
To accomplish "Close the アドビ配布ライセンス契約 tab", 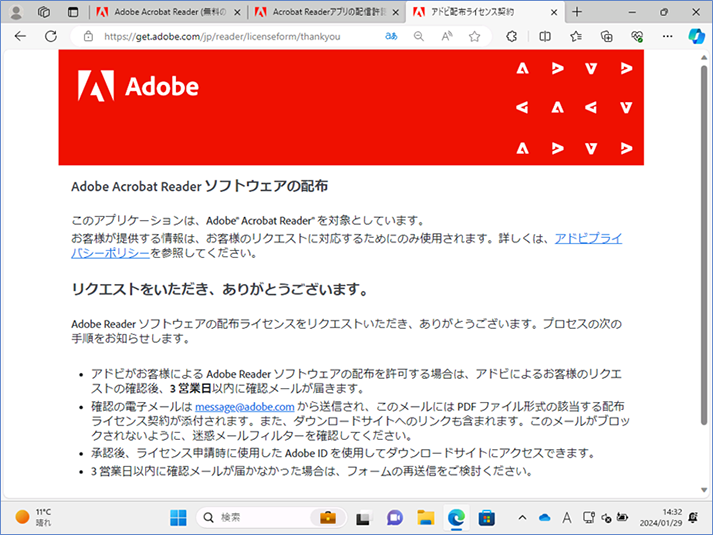I will [x=554, y=13].
